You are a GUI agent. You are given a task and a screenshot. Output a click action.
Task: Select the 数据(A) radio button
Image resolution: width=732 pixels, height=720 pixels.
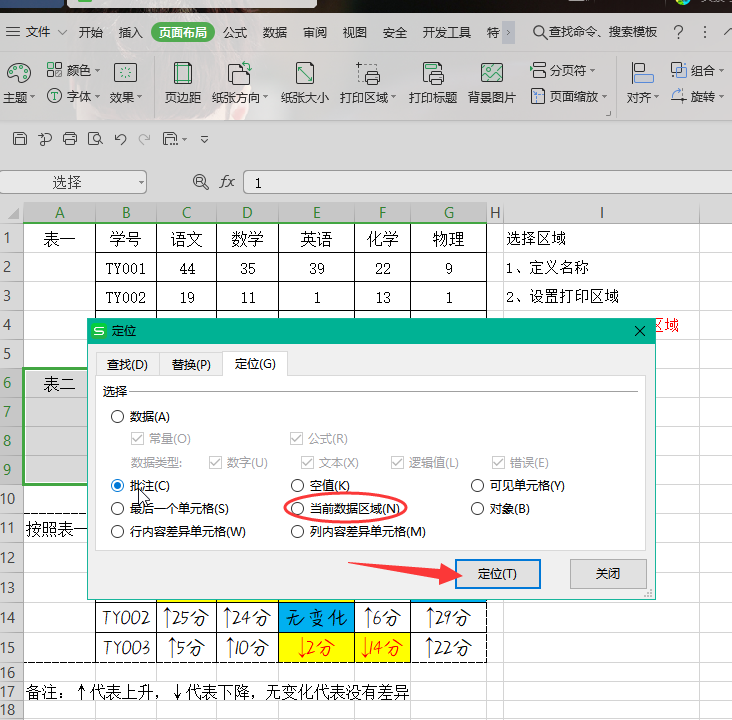coord(117,416)
